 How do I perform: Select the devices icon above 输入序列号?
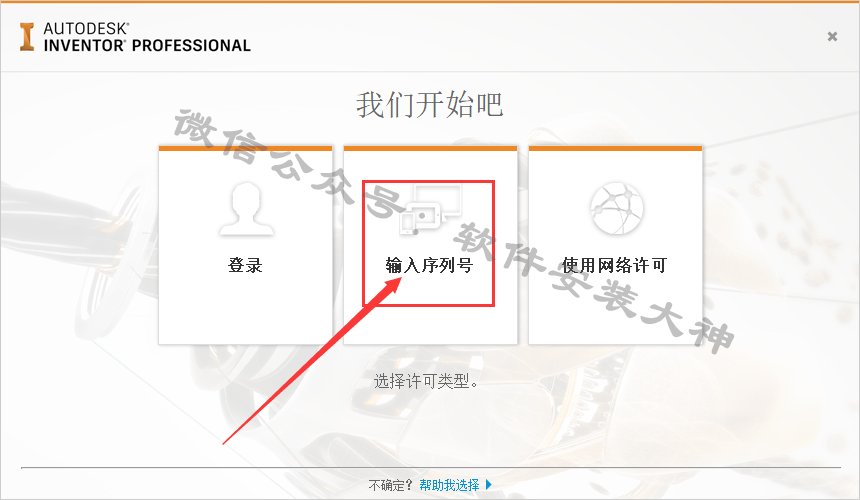(431, 209)
